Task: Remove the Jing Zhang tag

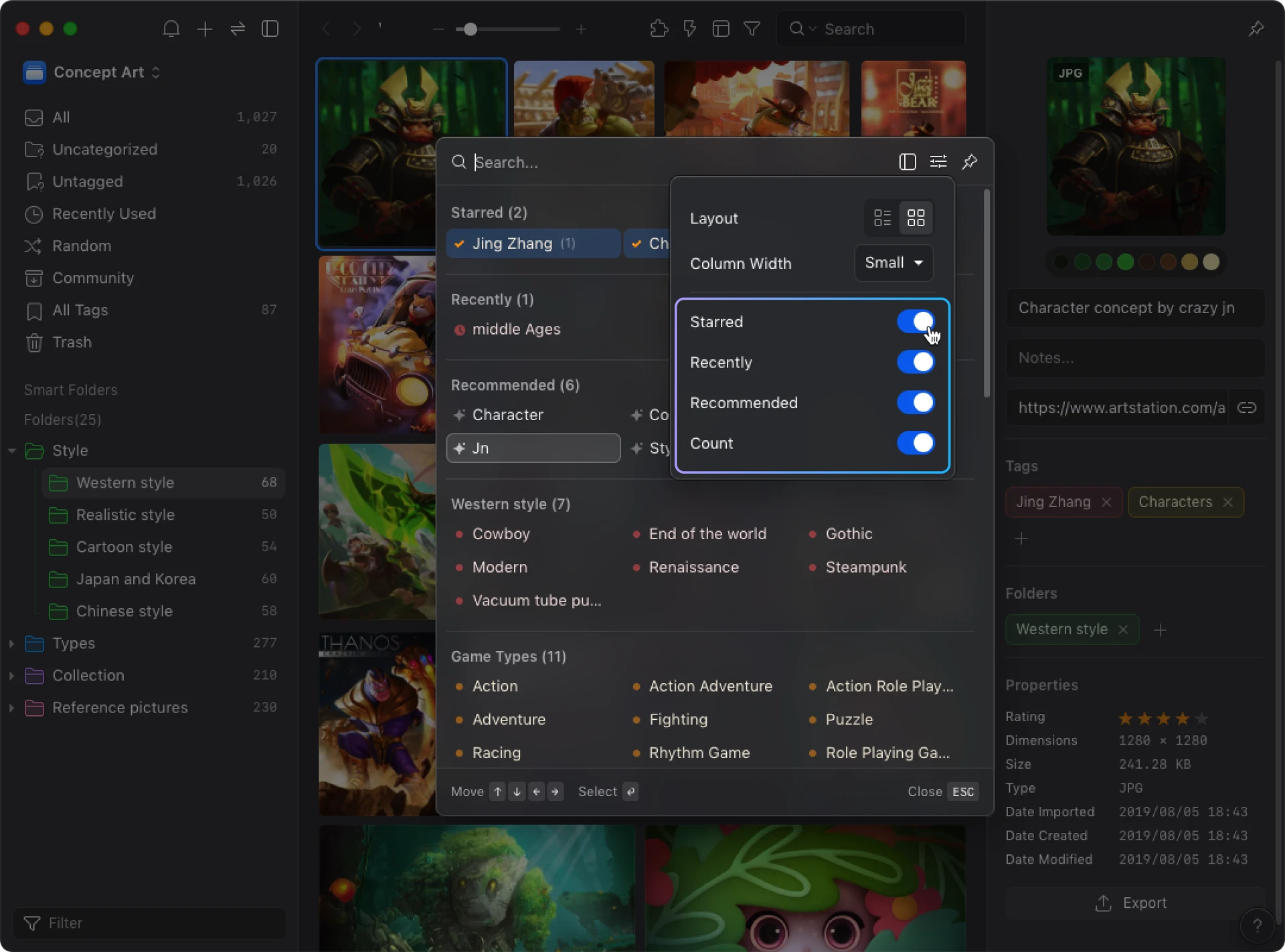Action: click(x=1106, y=502)
